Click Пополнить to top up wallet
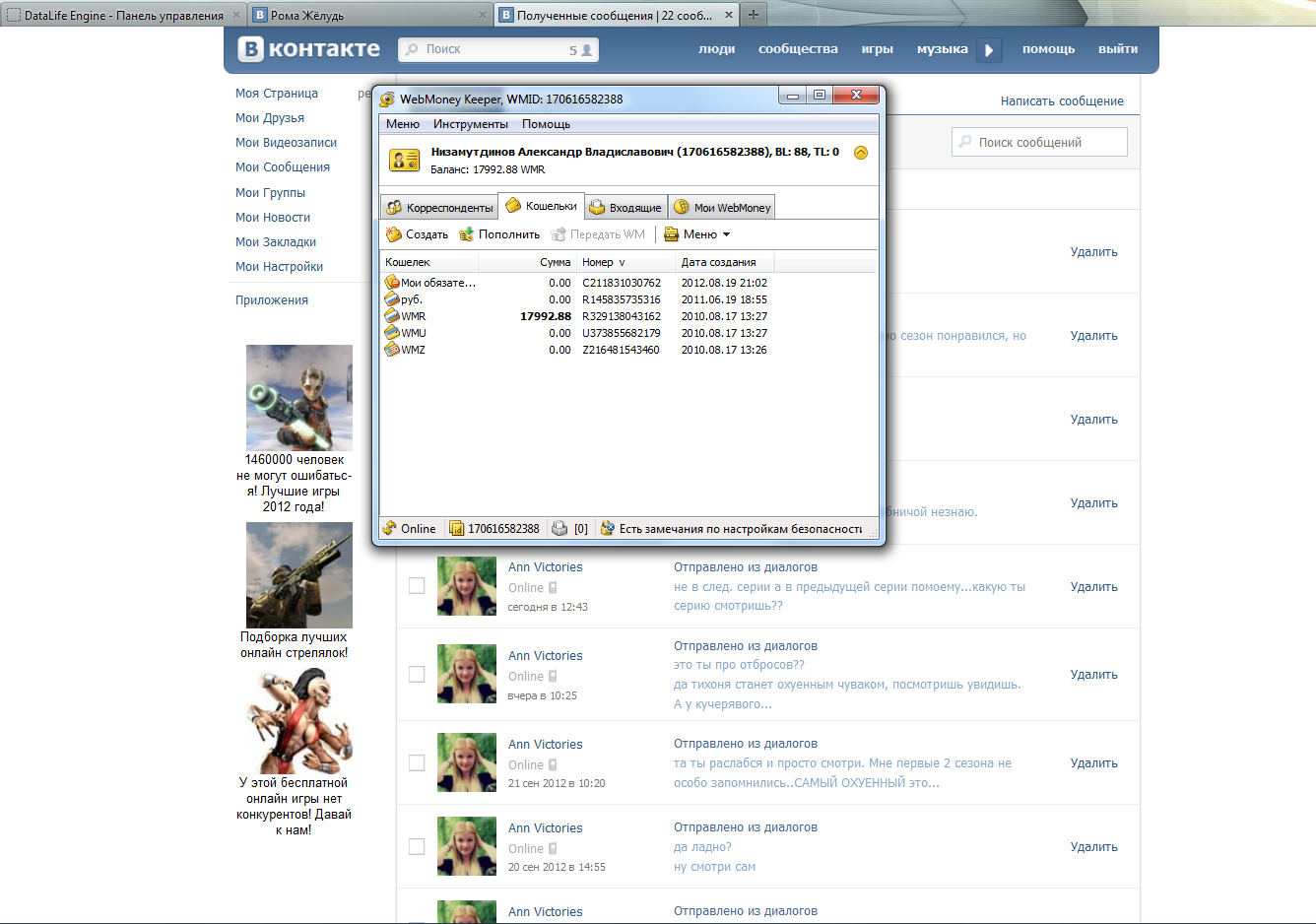 [x=499, y=234]
